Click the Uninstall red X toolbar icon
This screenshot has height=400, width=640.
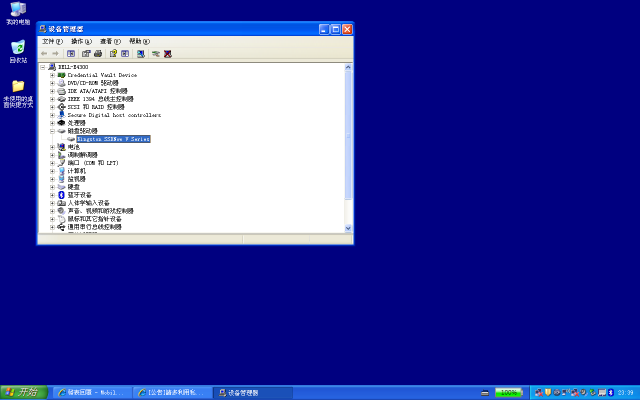click(168, 53)
